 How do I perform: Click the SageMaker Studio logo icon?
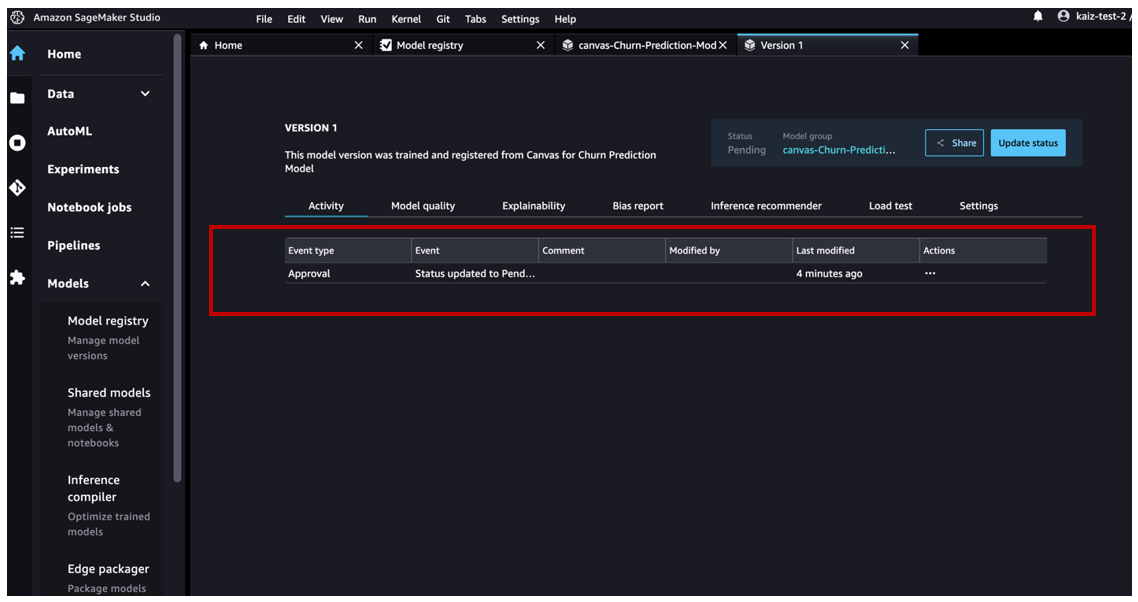tap(17, 17)
